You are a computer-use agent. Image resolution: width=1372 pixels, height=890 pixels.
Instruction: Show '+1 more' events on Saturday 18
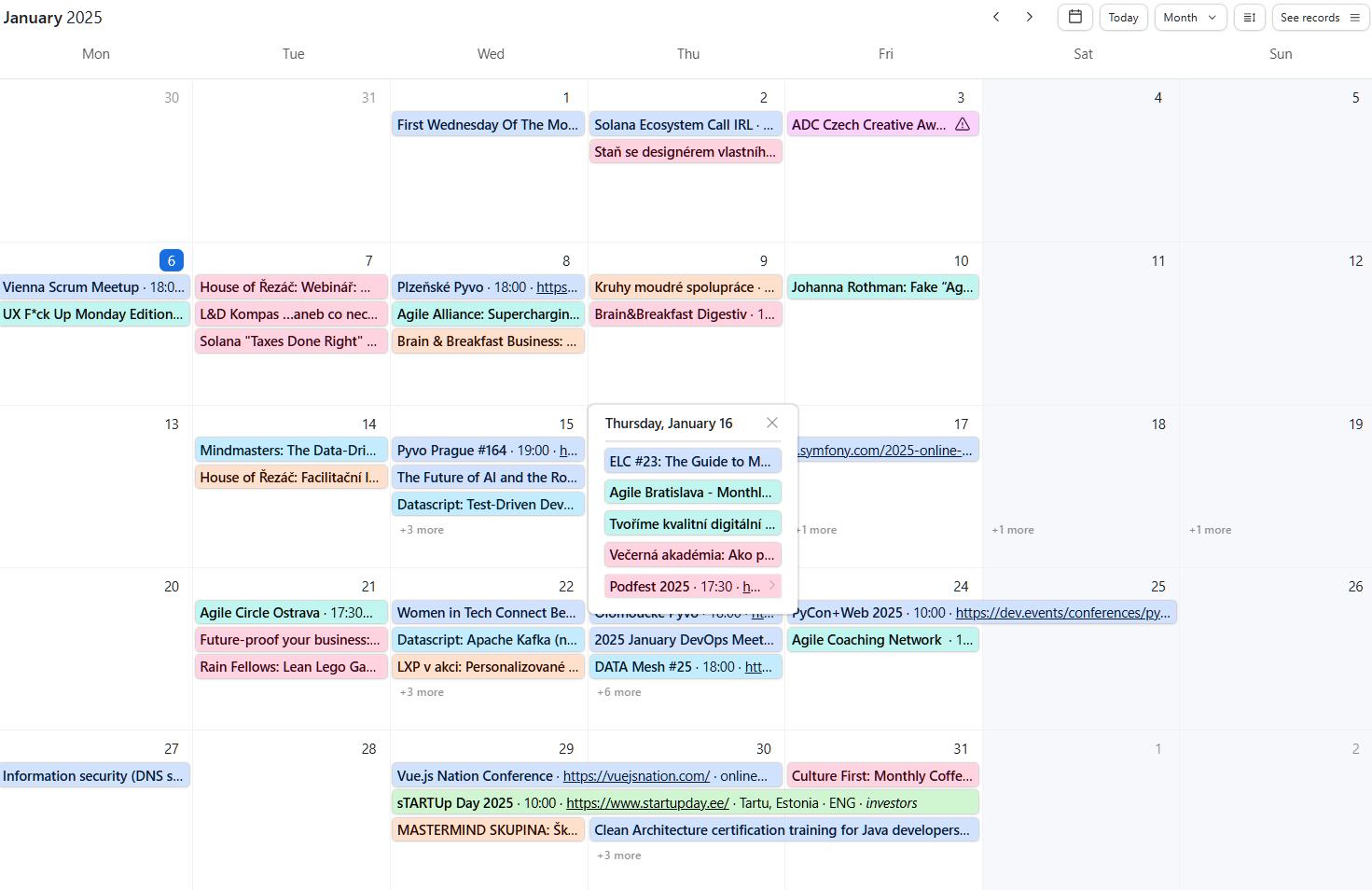coord(1012,530)
